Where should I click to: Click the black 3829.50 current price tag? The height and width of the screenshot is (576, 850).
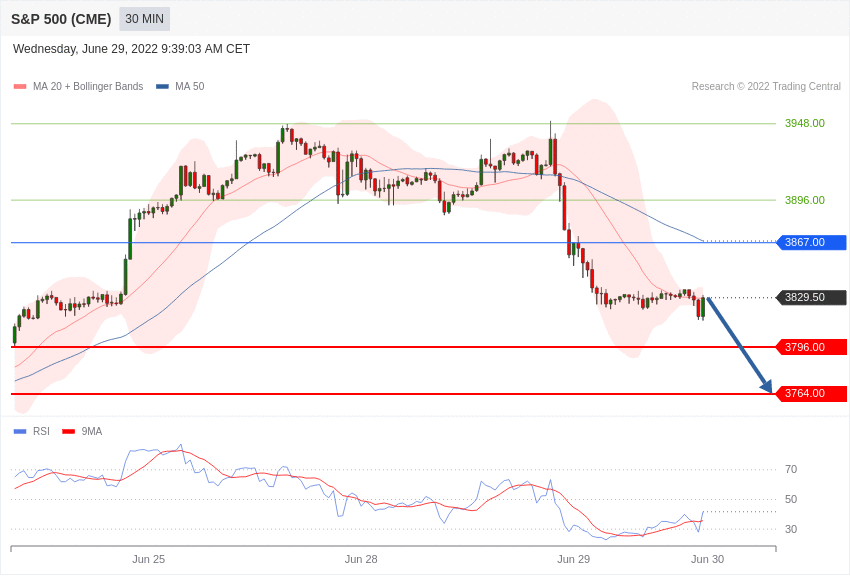click(x=812, y=297)
